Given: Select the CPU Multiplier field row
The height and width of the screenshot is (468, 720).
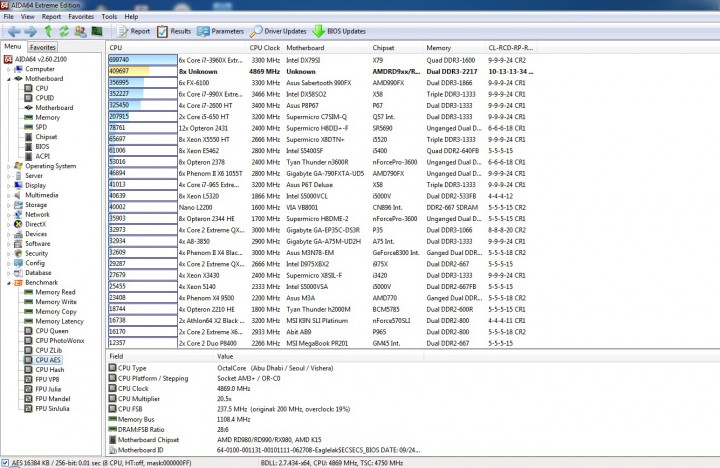Looking at the screenshot, I should (264, 399).
